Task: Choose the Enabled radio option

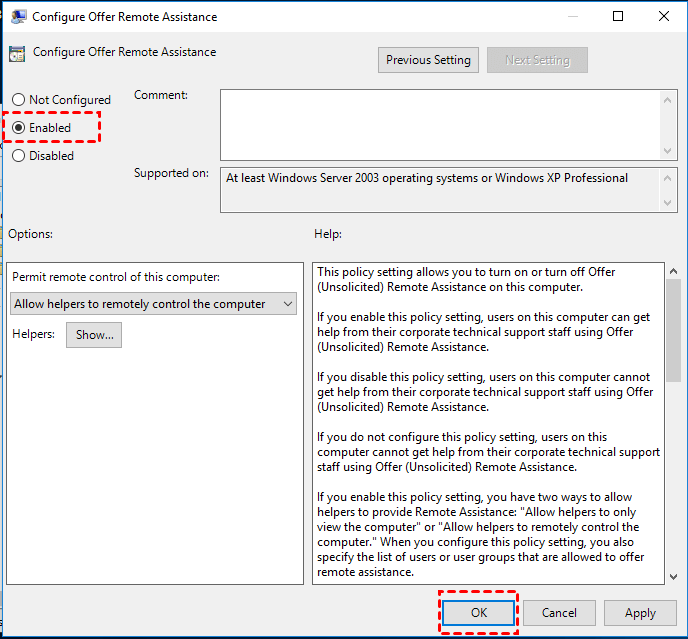Action: 18,128
